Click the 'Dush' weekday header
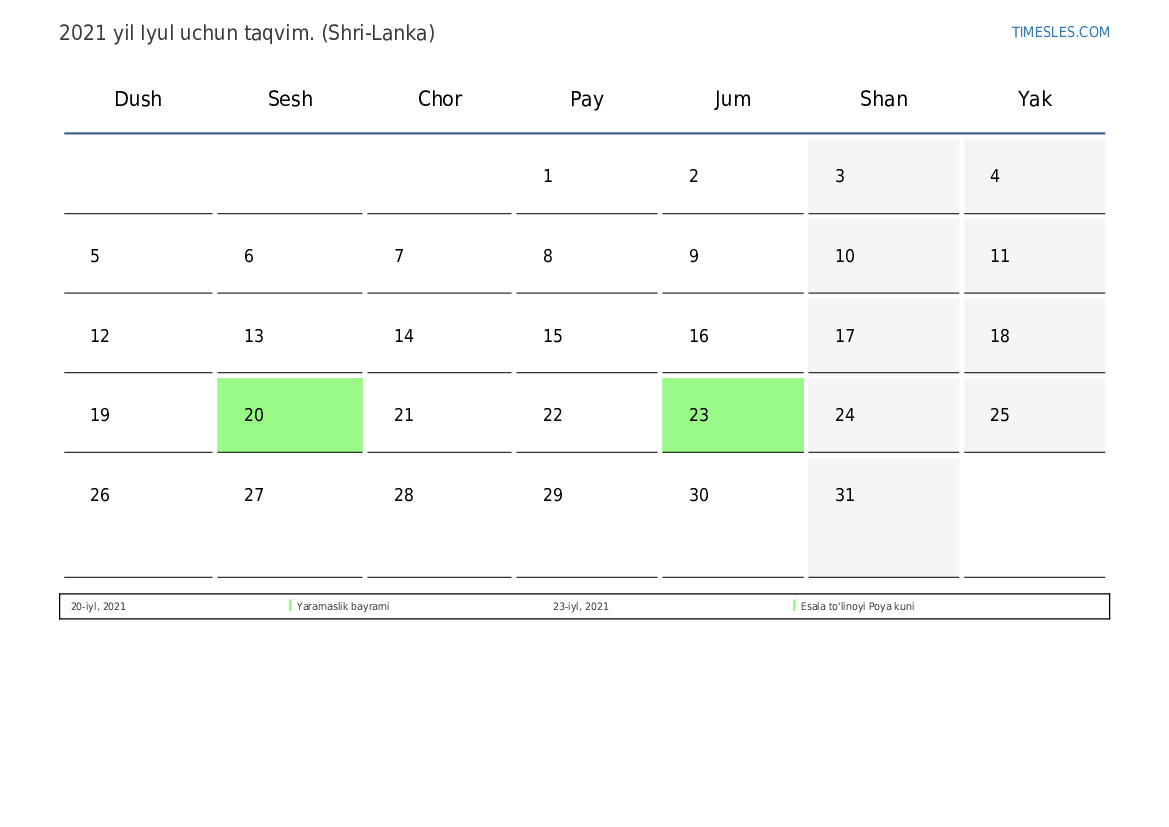1169x827 pixels. (138, 98)
